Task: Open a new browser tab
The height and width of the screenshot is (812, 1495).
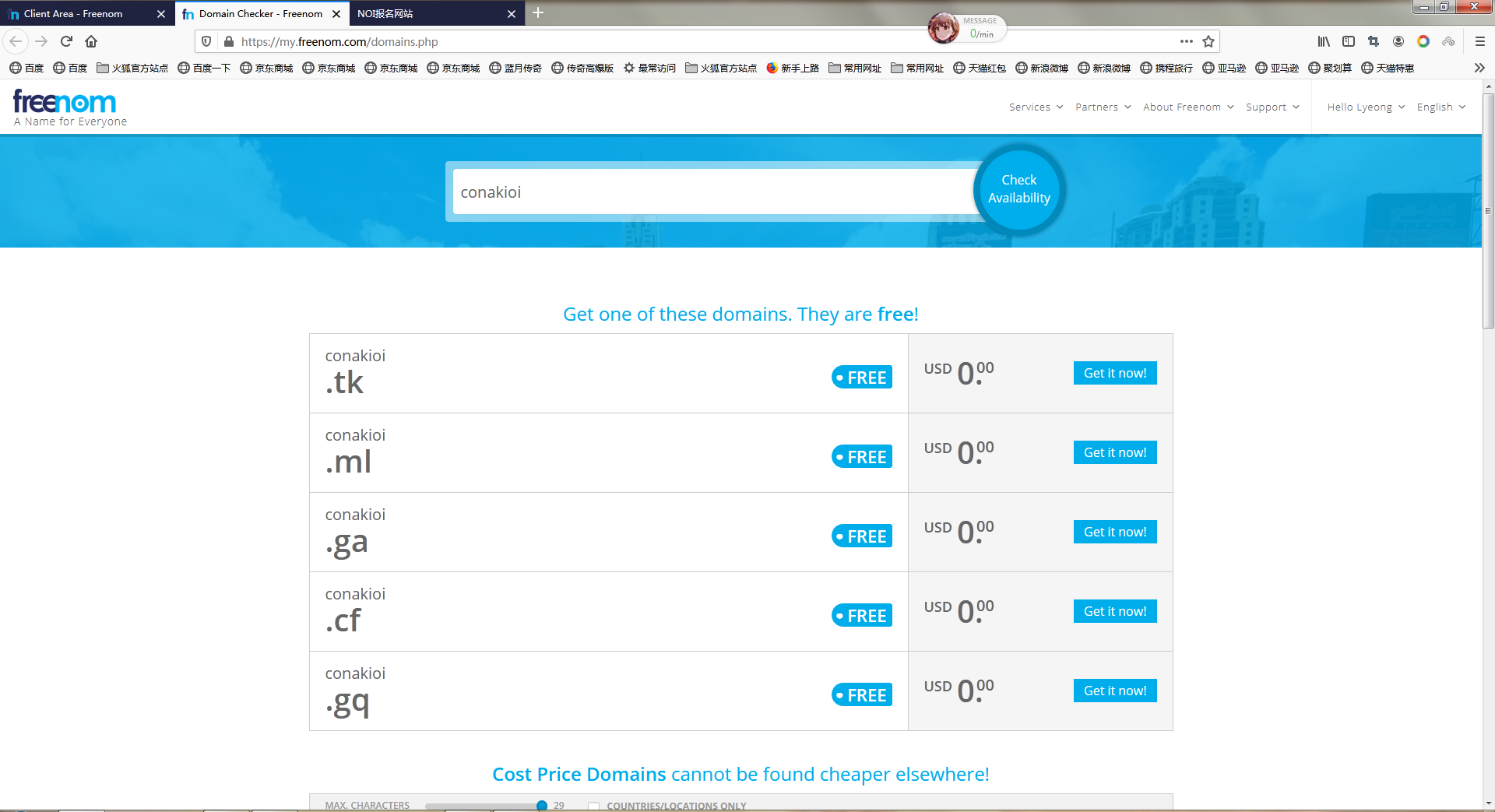Action: (538, 12)
